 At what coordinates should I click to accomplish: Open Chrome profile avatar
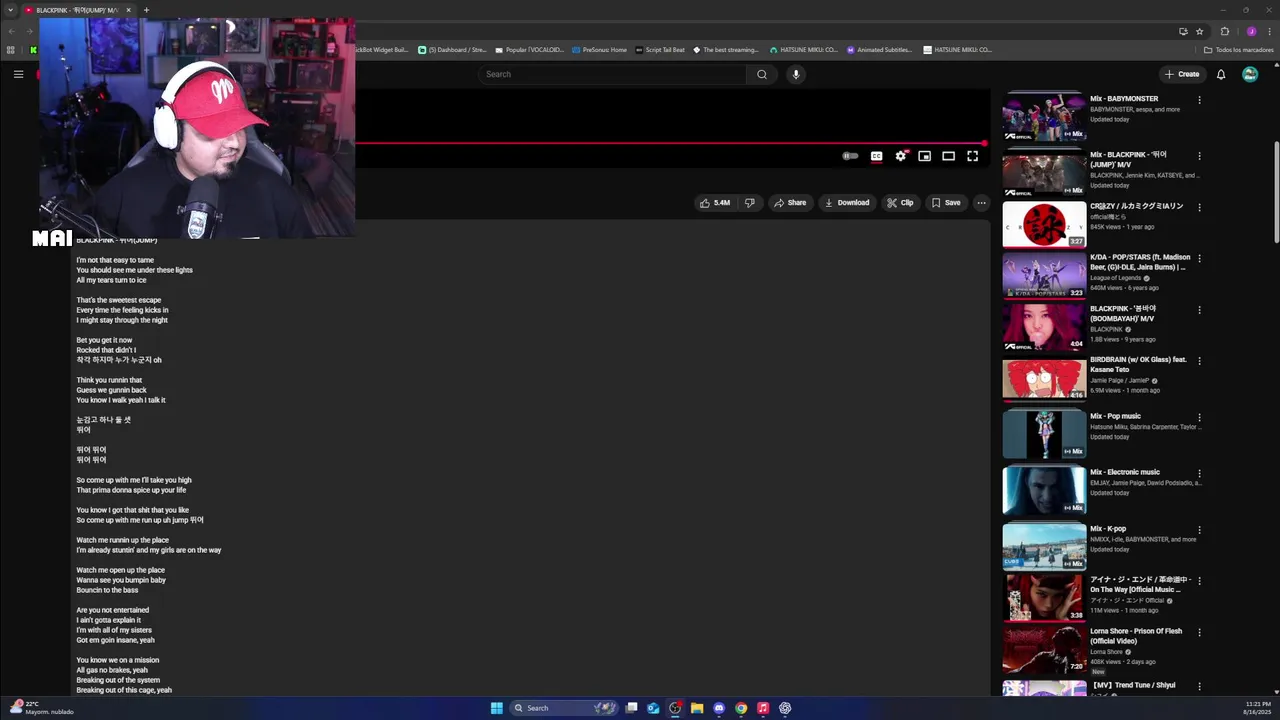tap(1251, 31)
